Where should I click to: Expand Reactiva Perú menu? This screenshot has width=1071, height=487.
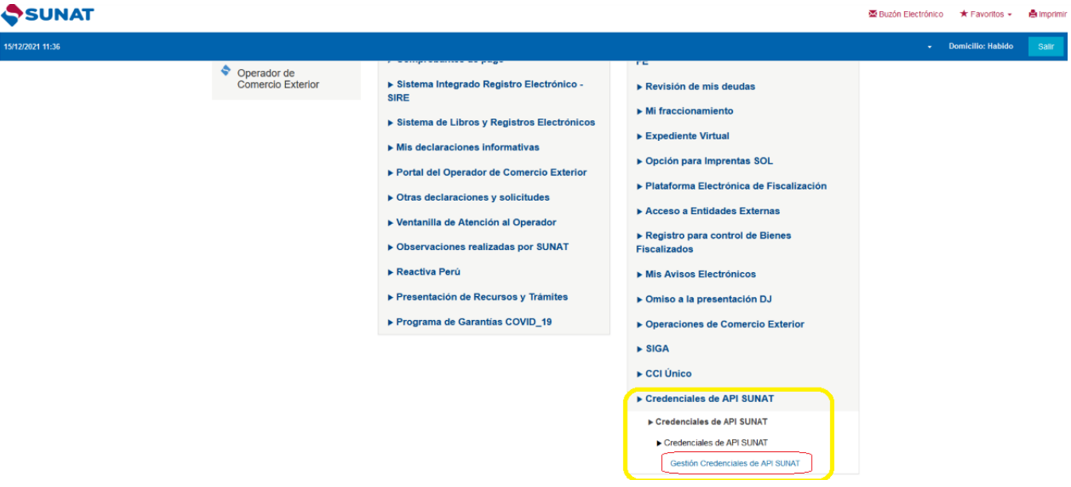423,272
